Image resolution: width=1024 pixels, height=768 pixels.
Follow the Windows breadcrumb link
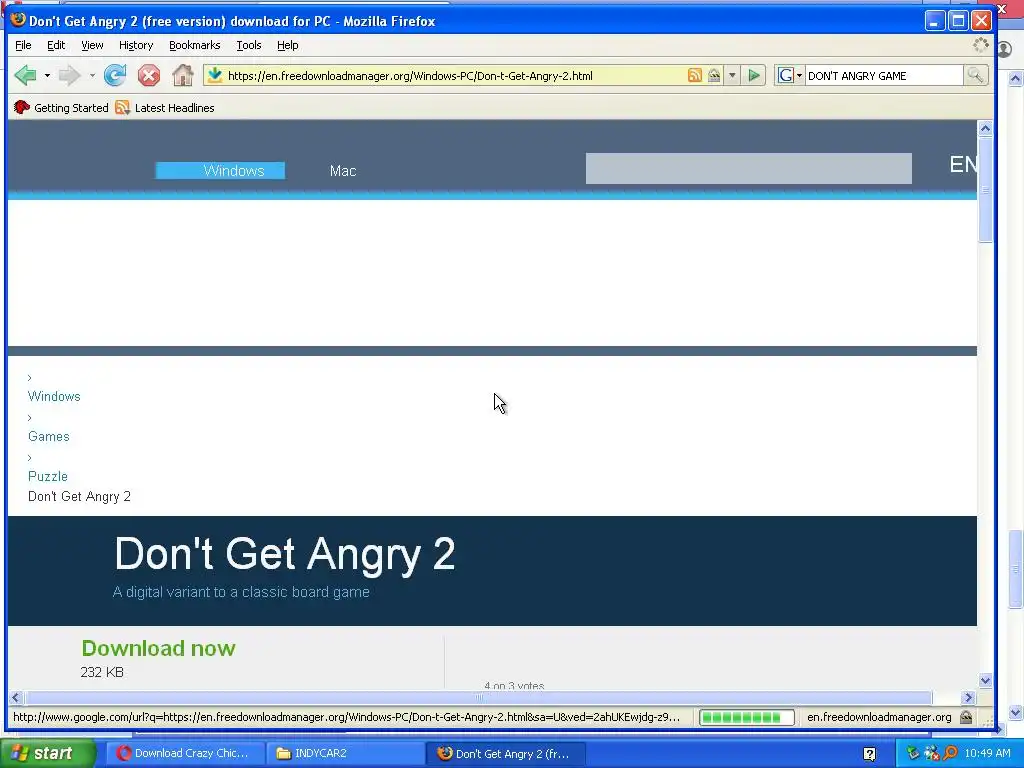pyautogui.click(x=54, y=396)
